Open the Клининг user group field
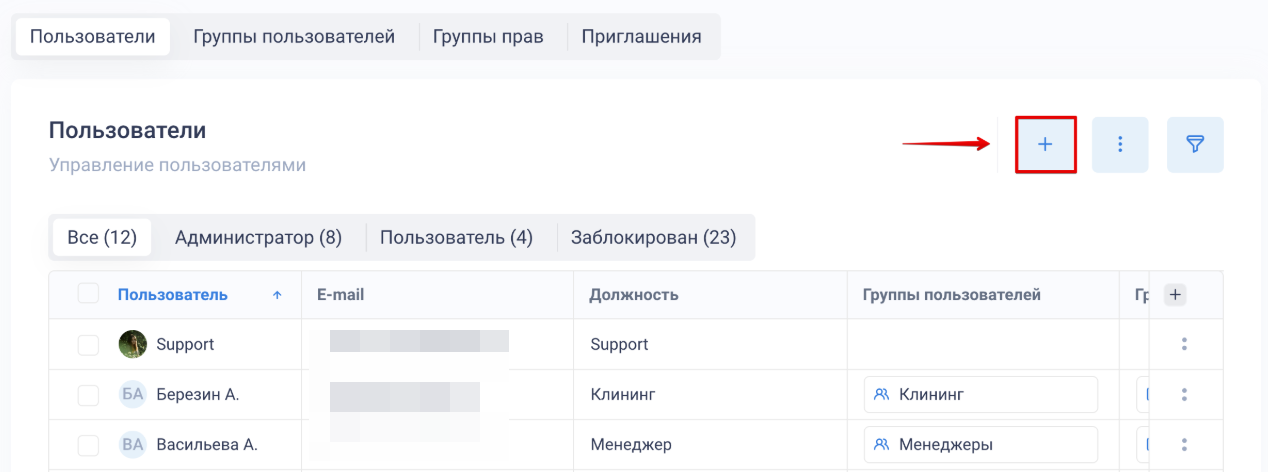The height and width of the screenshot is (472, 1268). [980, 394]
